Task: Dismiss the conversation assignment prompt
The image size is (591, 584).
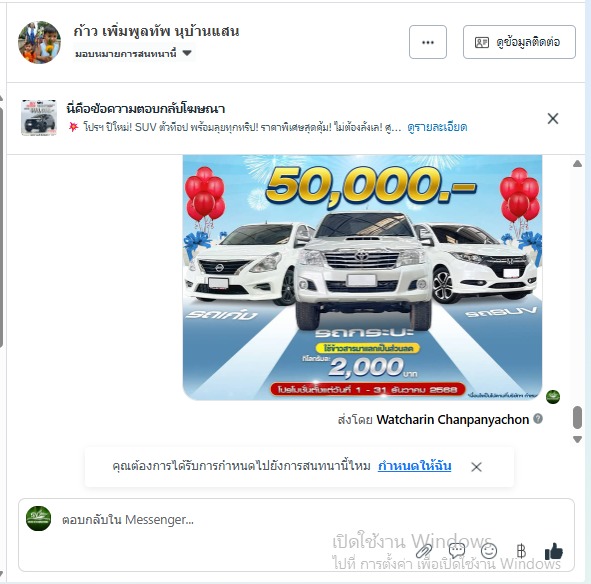Action: click(476, 467)
